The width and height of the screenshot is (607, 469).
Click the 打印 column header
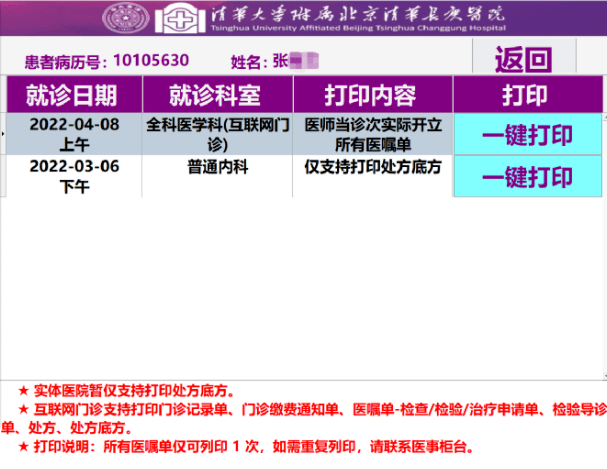tap(528, 95)
